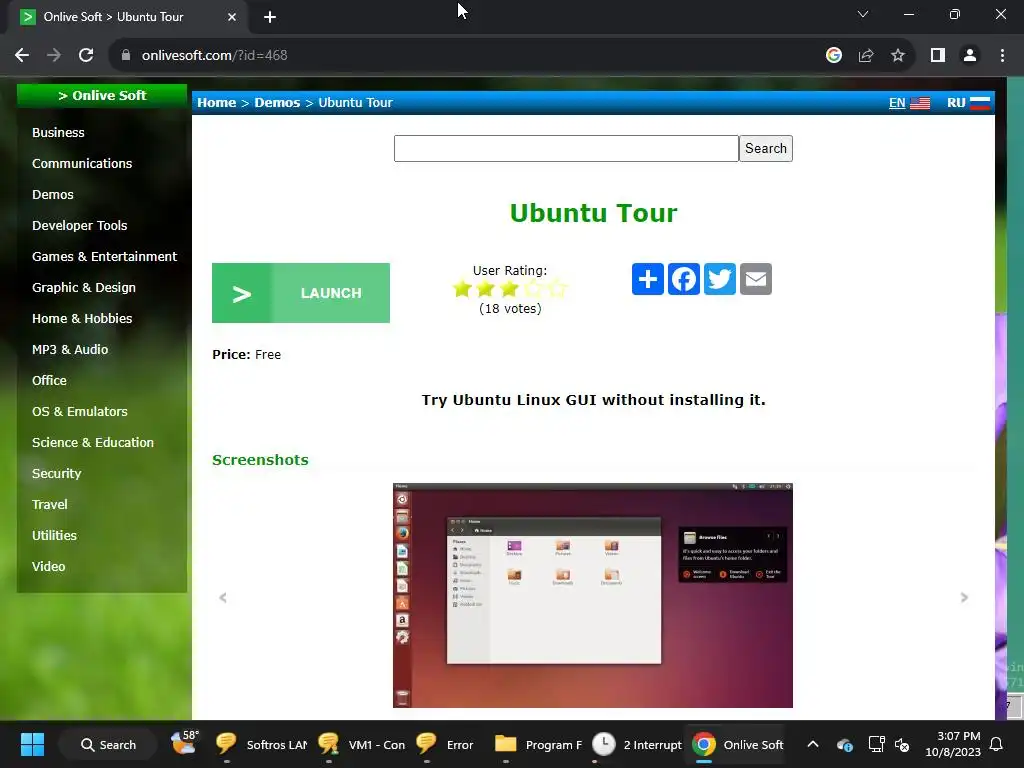This screenshot has height=768, width=1024.
Task: Open Google icon in address bar
Action: pyautogui.click(x=834, y=56)
